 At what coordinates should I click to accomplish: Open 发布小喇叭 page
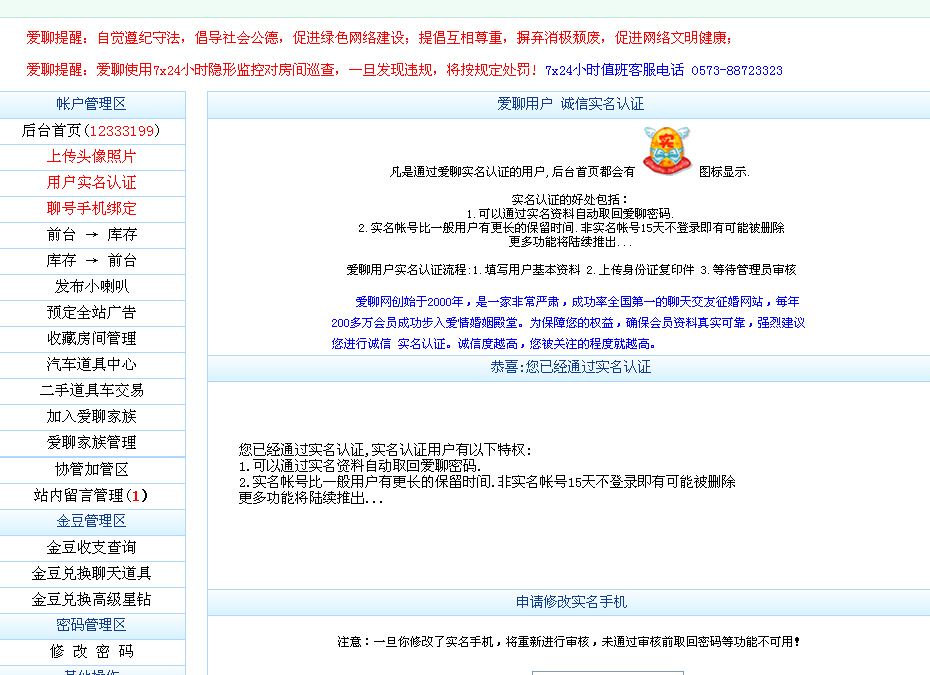pos(91,286)
